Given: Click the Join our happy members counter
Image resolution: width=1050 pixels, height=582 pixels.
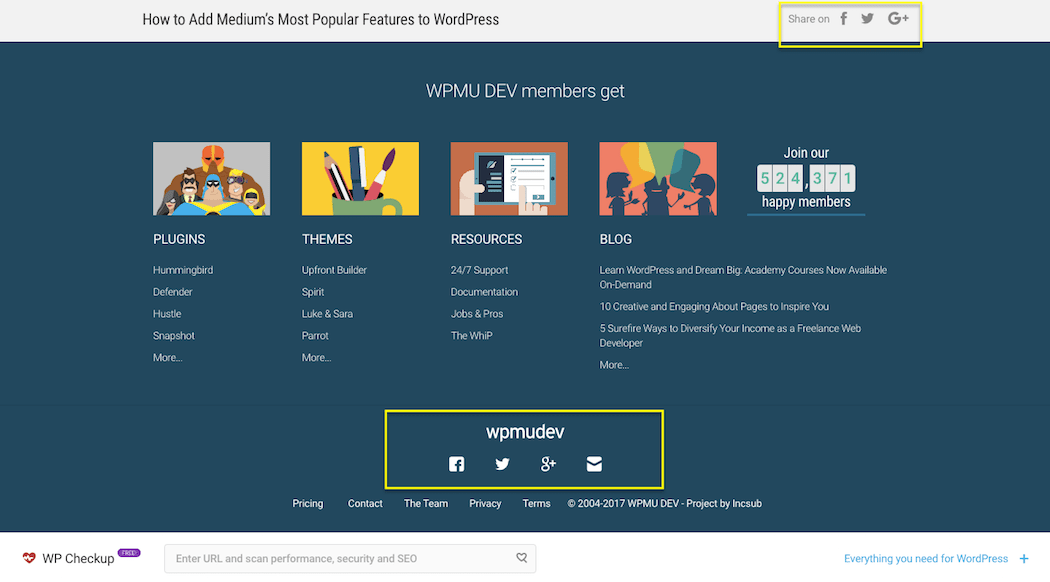Looking at the screenshot, I should click(806, 179).
